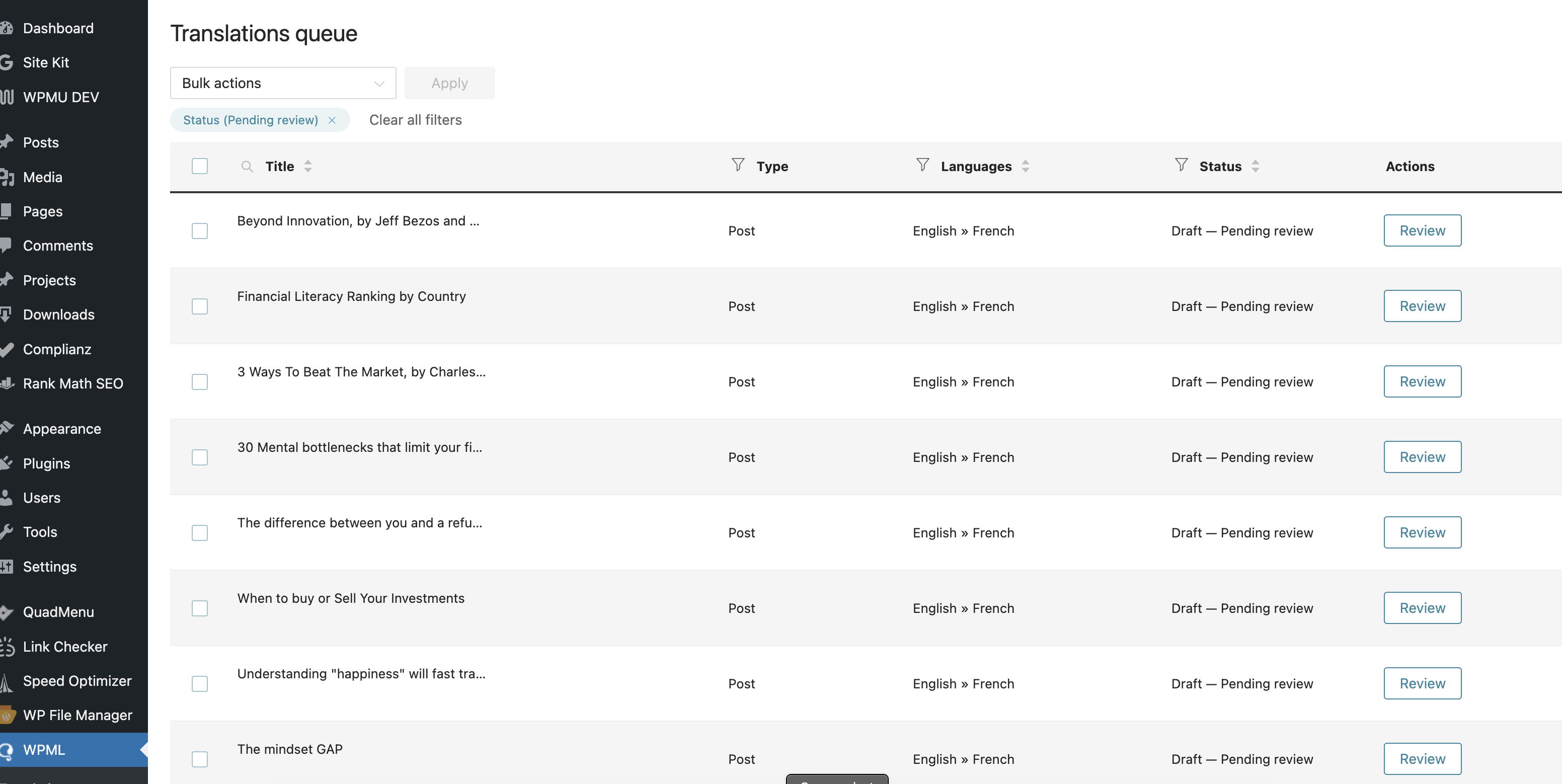Click the QuadMenu icon

click(6, 612)
